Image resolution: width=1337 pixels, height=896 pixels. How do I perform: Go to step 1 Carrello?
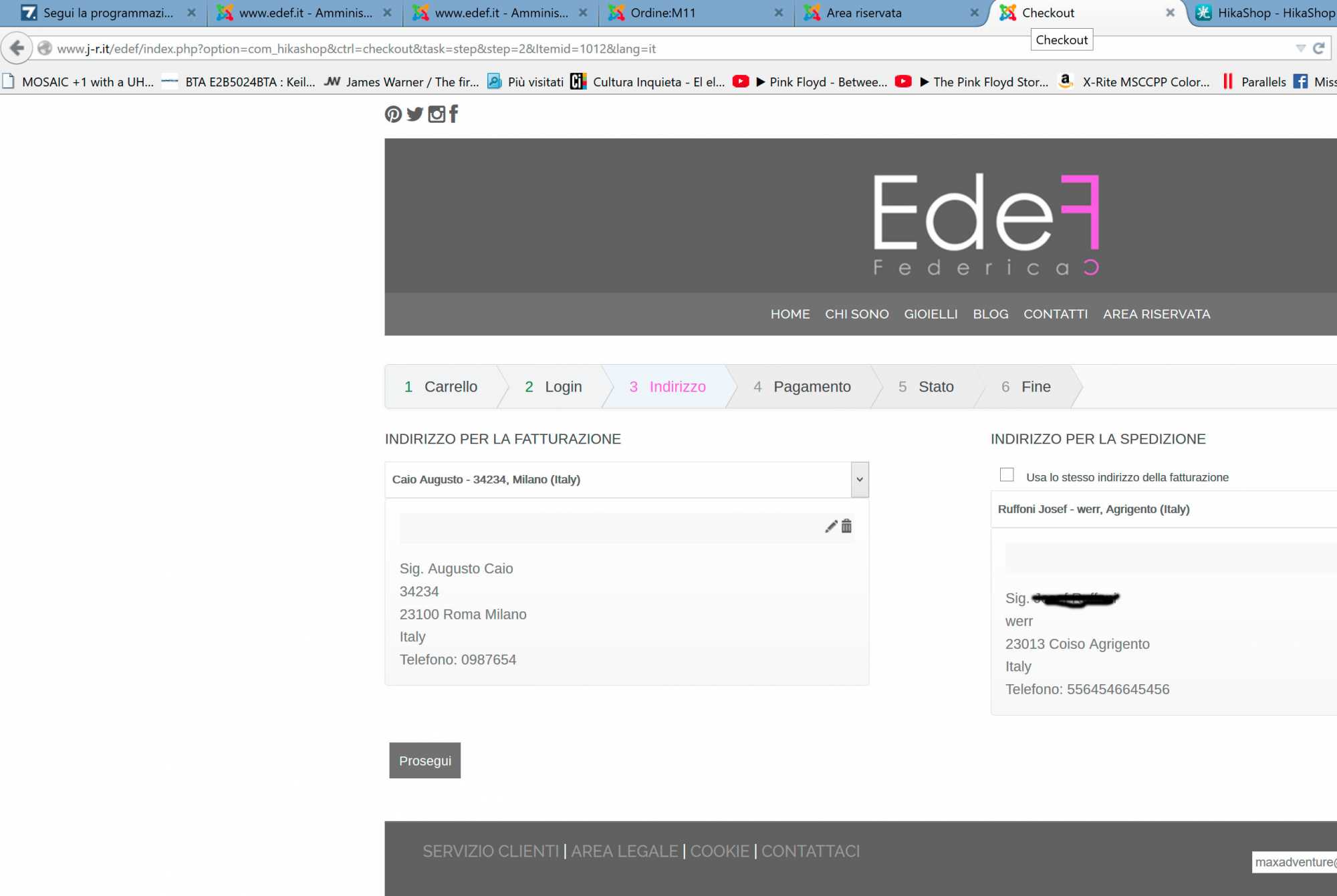pos(441,387)
